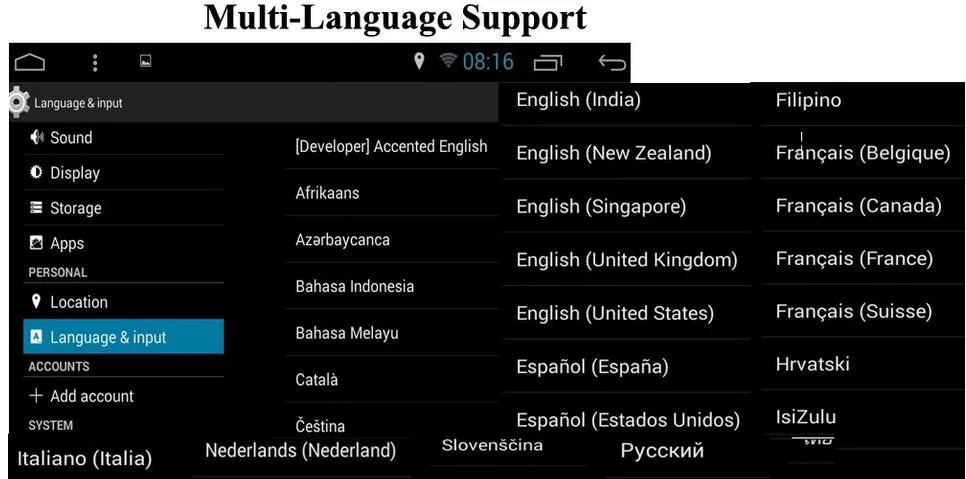Image resolution: width=966 pixels, height=479 pixels.
Task: Open Display settings
Action: click(x=123, y=173)
